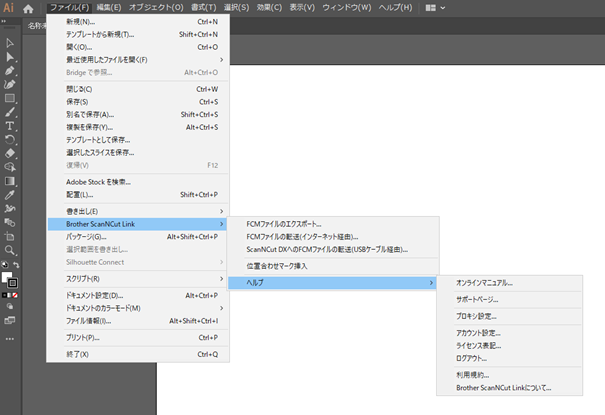Open the 表示(V) menu
The height and width of the screenshot is (415, 605).
[x=302, y=8]
